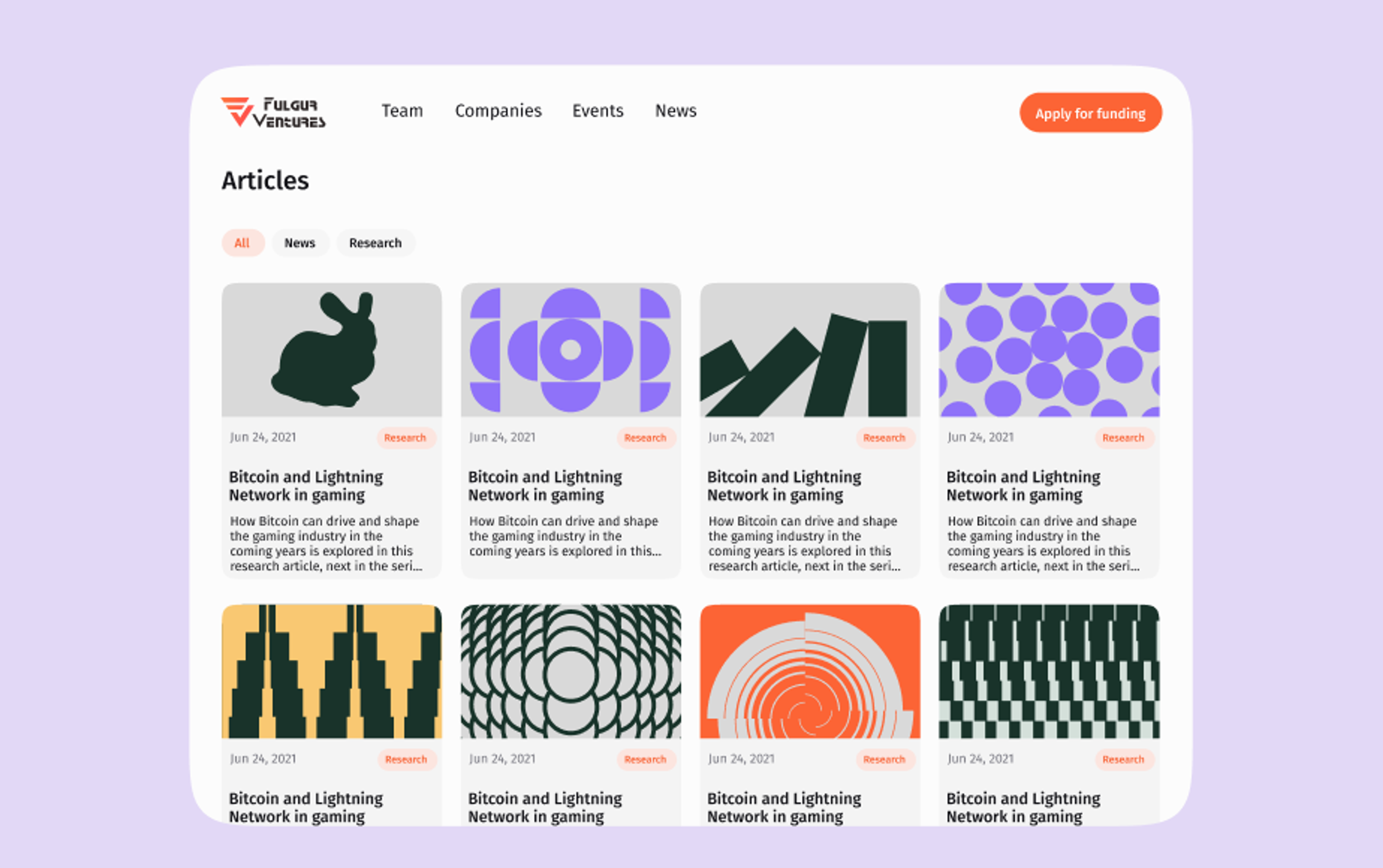The width and height of the screenshot is (1383, 868).
Task: Go to the Events page
Action: (x=597, y=111)
